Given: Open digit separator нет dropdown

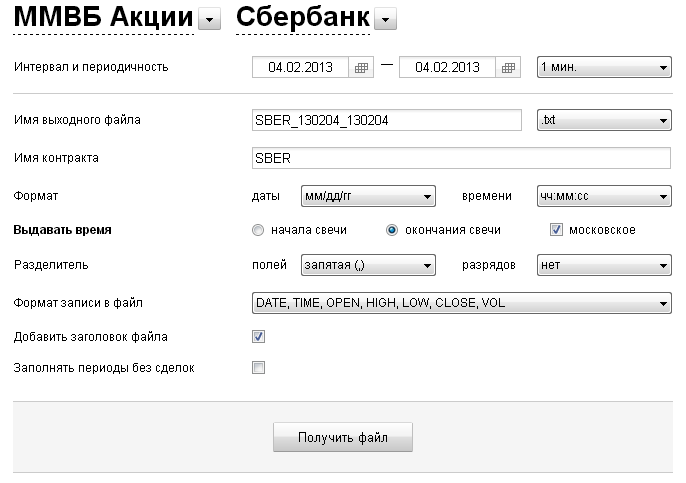Looking at the screenshot, I should point(604,265).
